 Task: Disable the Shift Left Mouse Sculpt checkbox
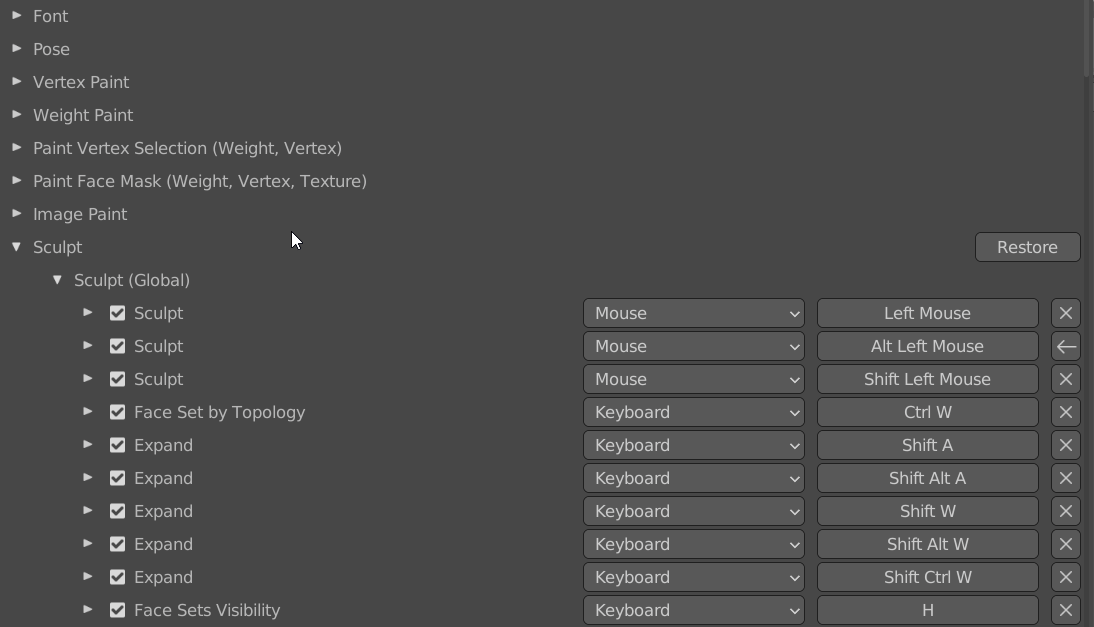117,379
